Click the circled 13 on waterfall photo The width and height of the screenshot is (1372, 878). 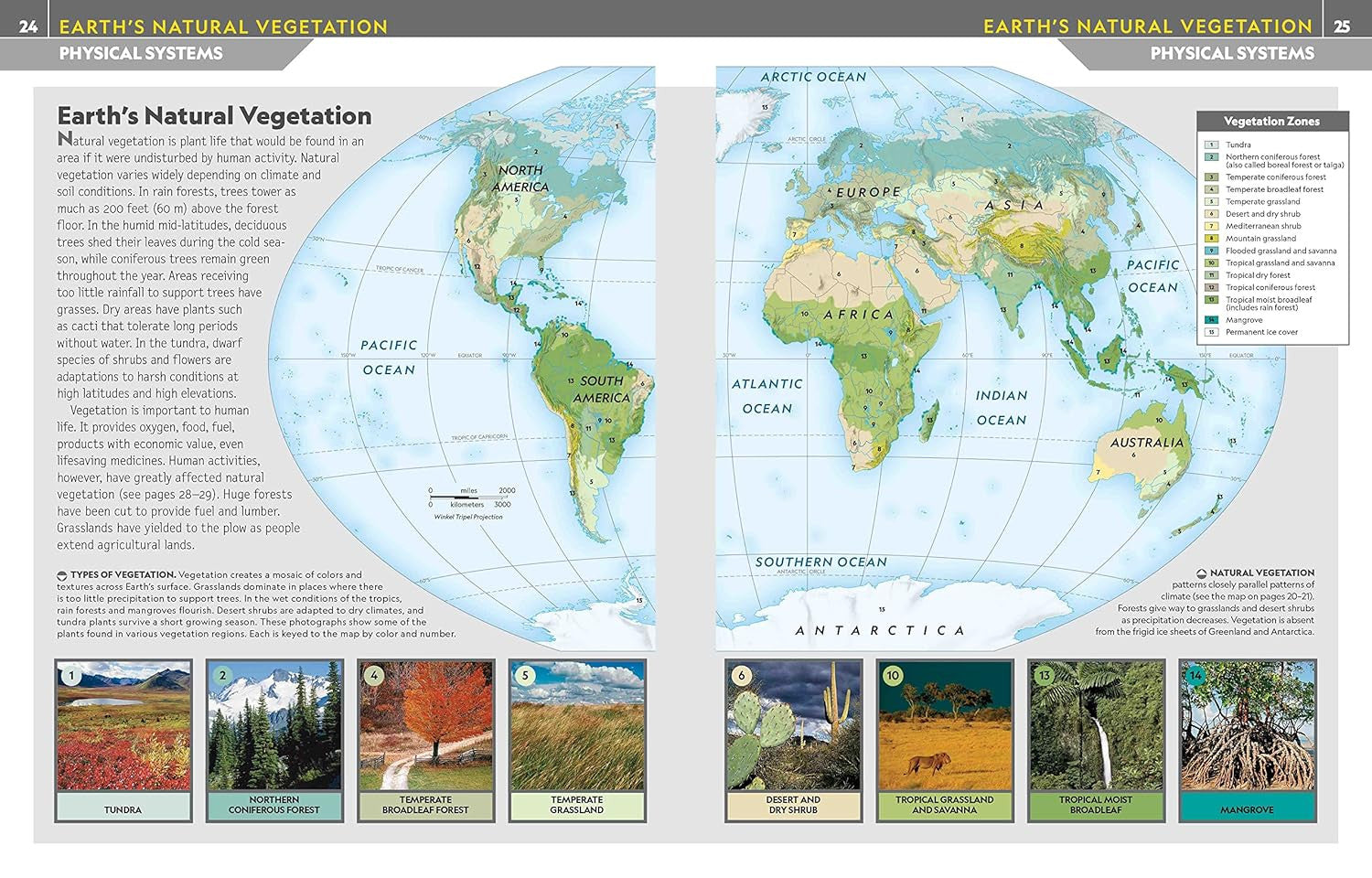tap(1045, 676)
